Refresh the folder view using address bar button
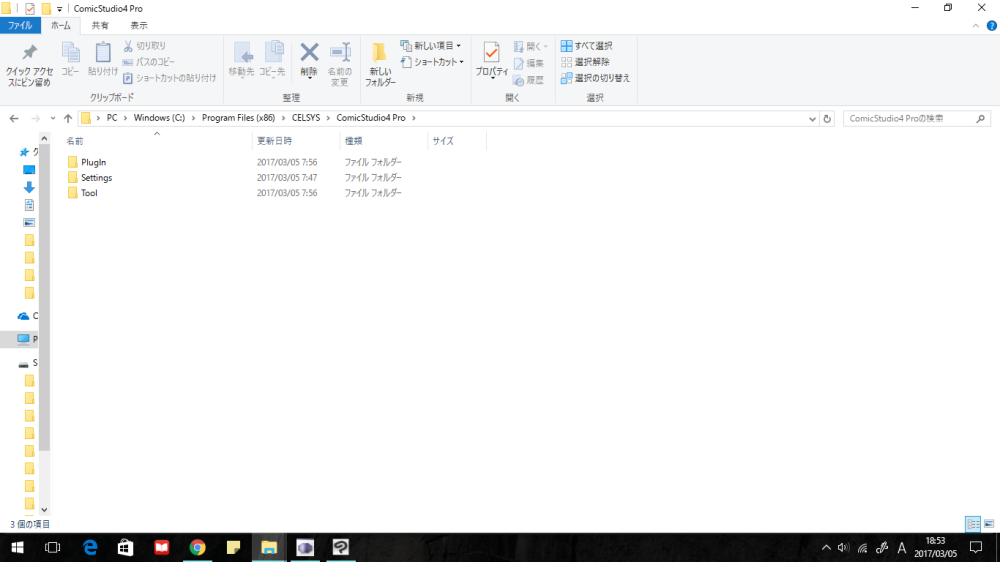1000x562 pixels. coord(827,118)
